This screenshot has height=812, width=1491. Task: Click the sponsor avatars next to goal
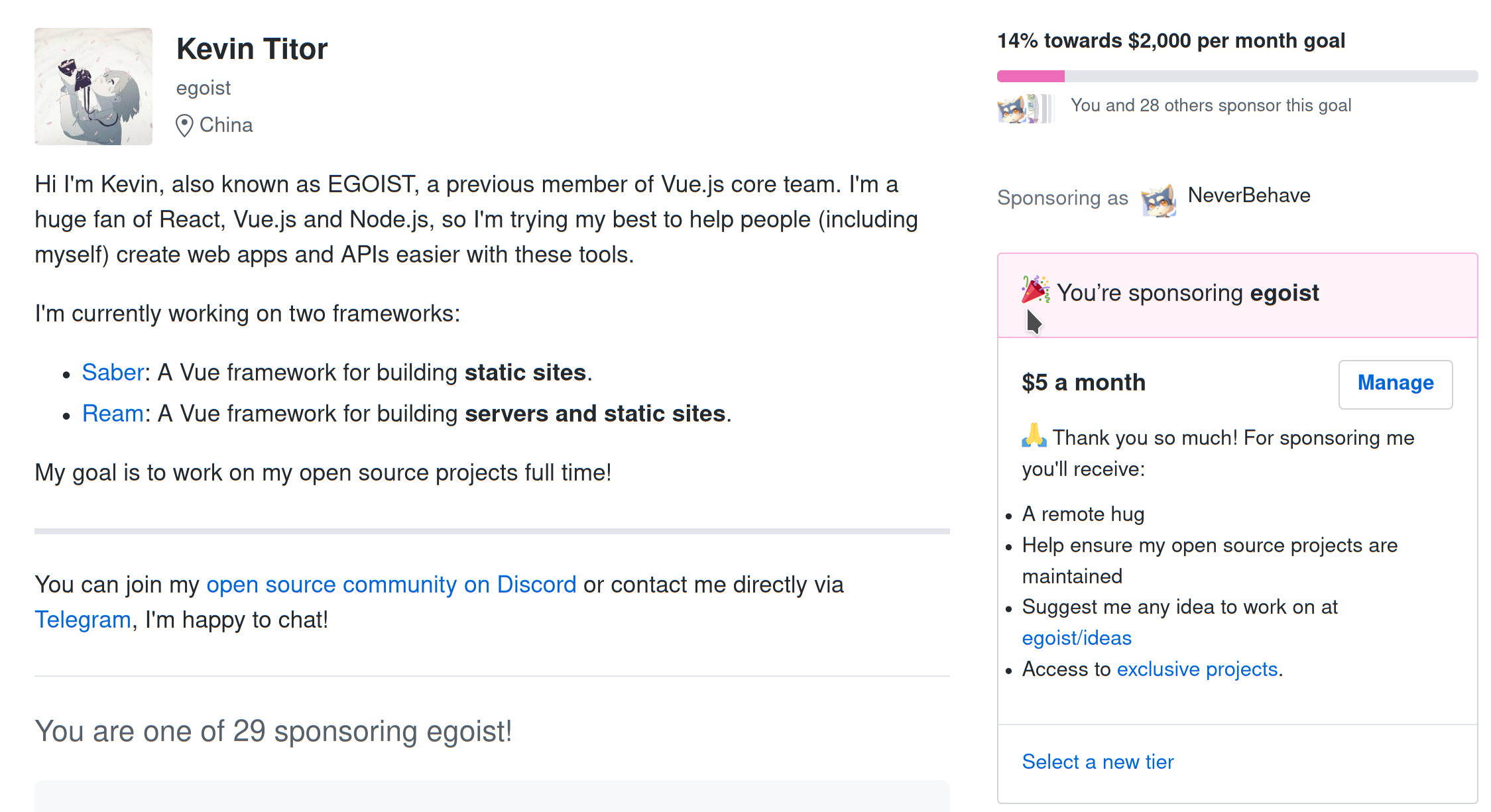coord(1025,108)
